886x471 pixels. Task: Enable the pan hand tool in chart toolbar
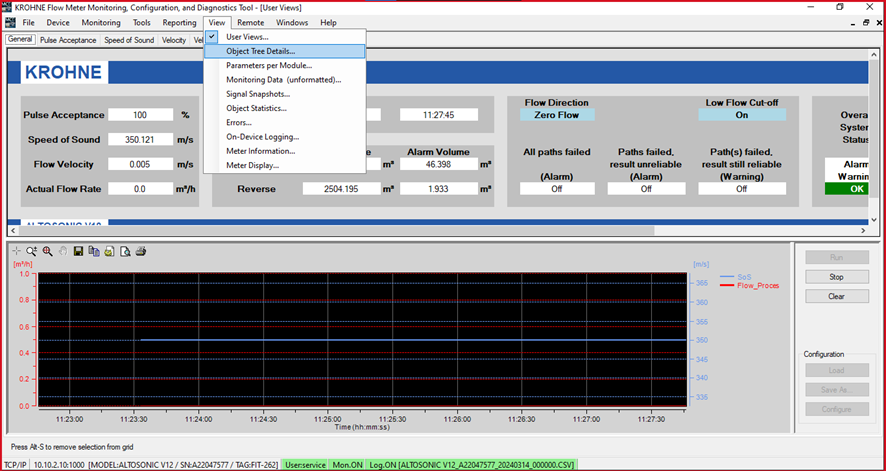(63, 251)
